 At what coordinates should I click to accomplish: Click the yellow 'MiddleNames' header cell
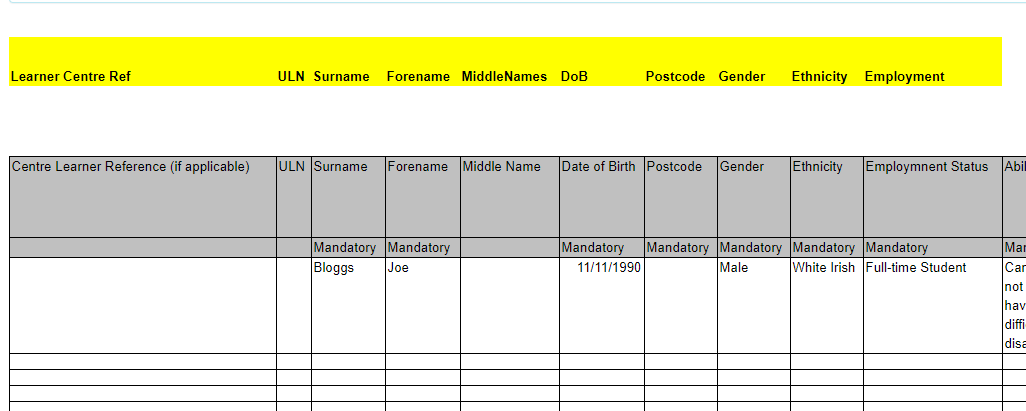[x=504, y=77]
